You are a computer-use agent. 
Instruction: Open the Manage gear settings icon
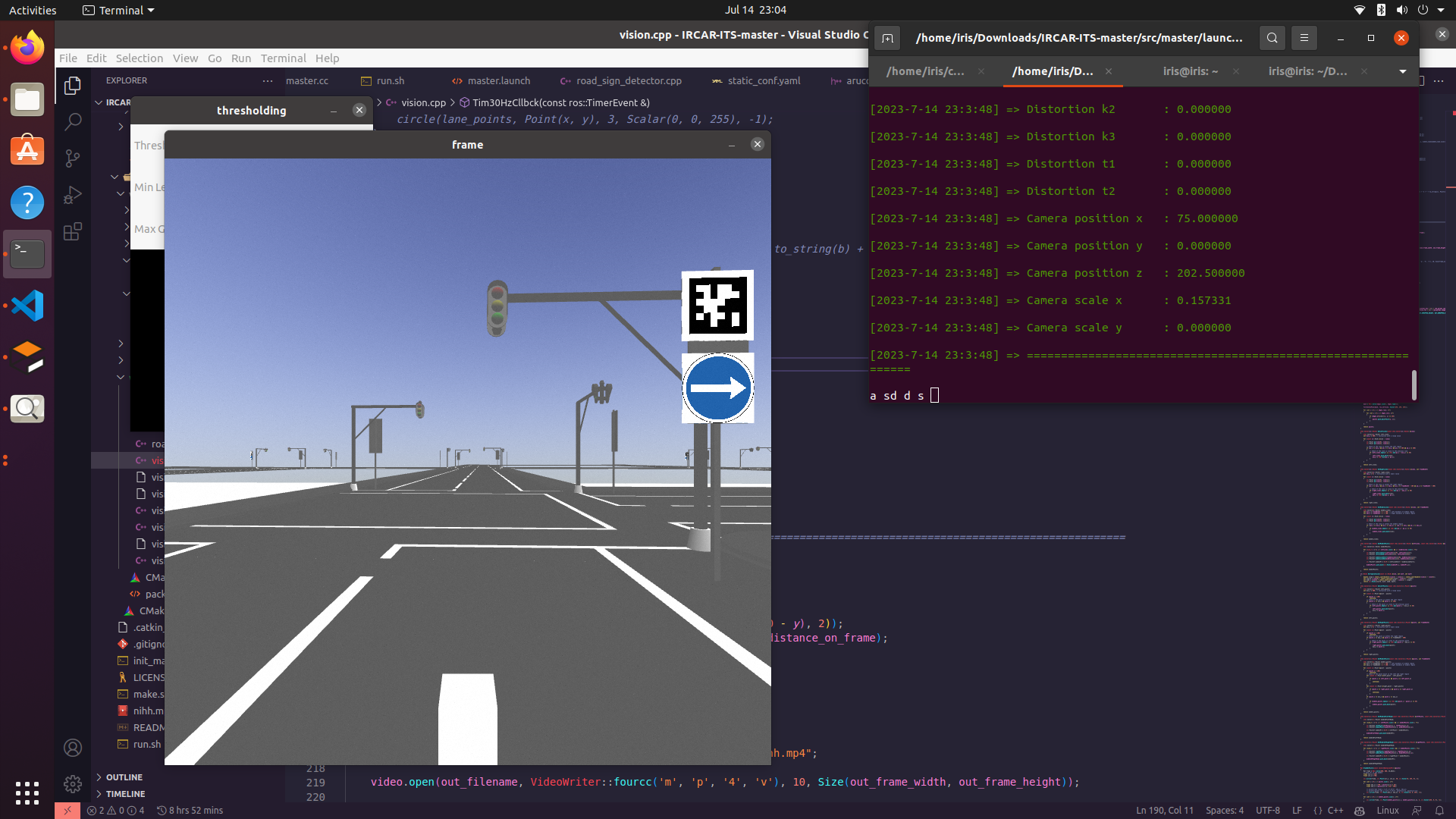click(x=73, y=783)
